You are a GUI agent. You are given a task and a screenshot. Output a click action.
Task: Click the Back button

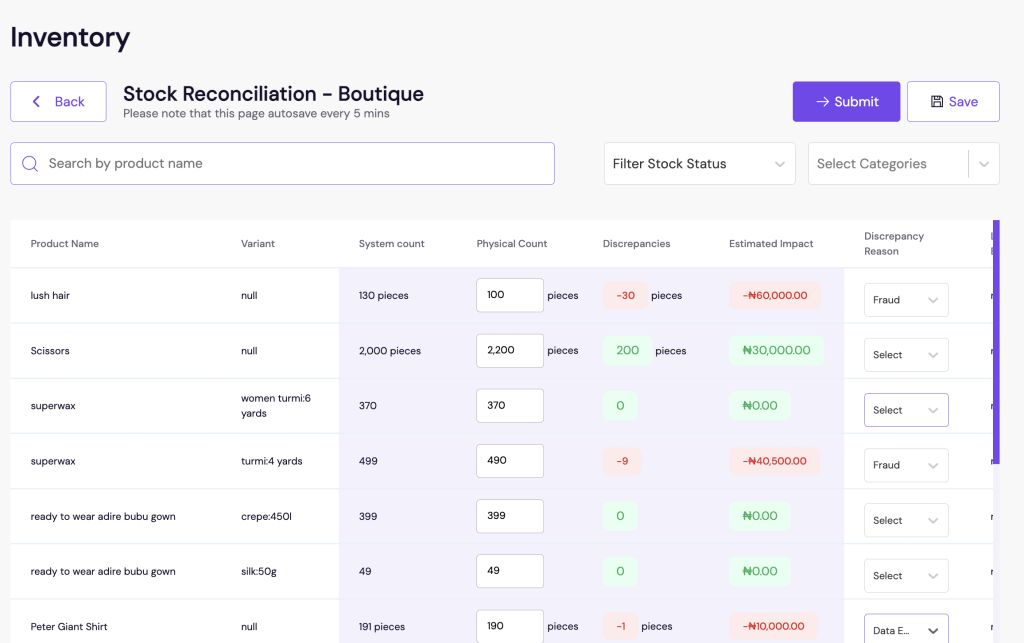click(x=58, y=101)
